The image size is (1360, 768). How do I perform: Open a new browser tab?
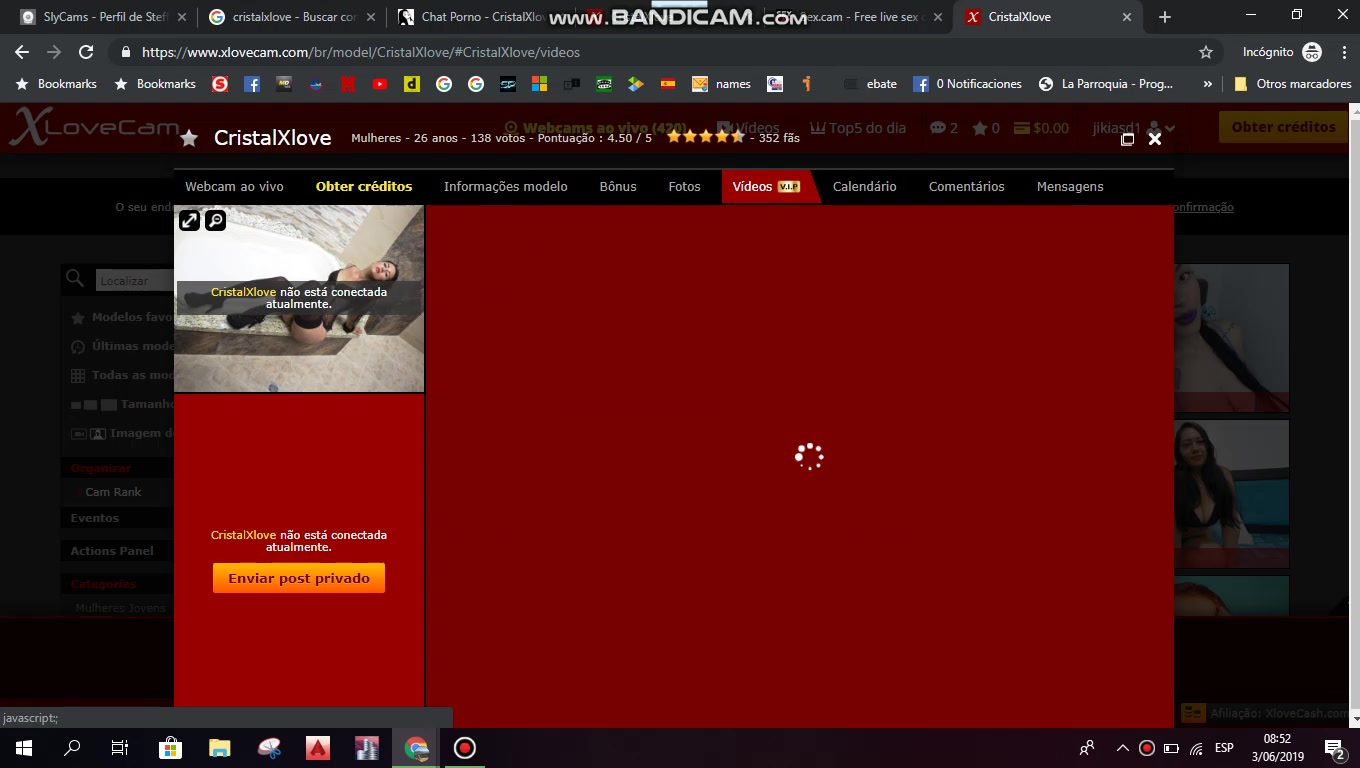tap(1165, 17)
